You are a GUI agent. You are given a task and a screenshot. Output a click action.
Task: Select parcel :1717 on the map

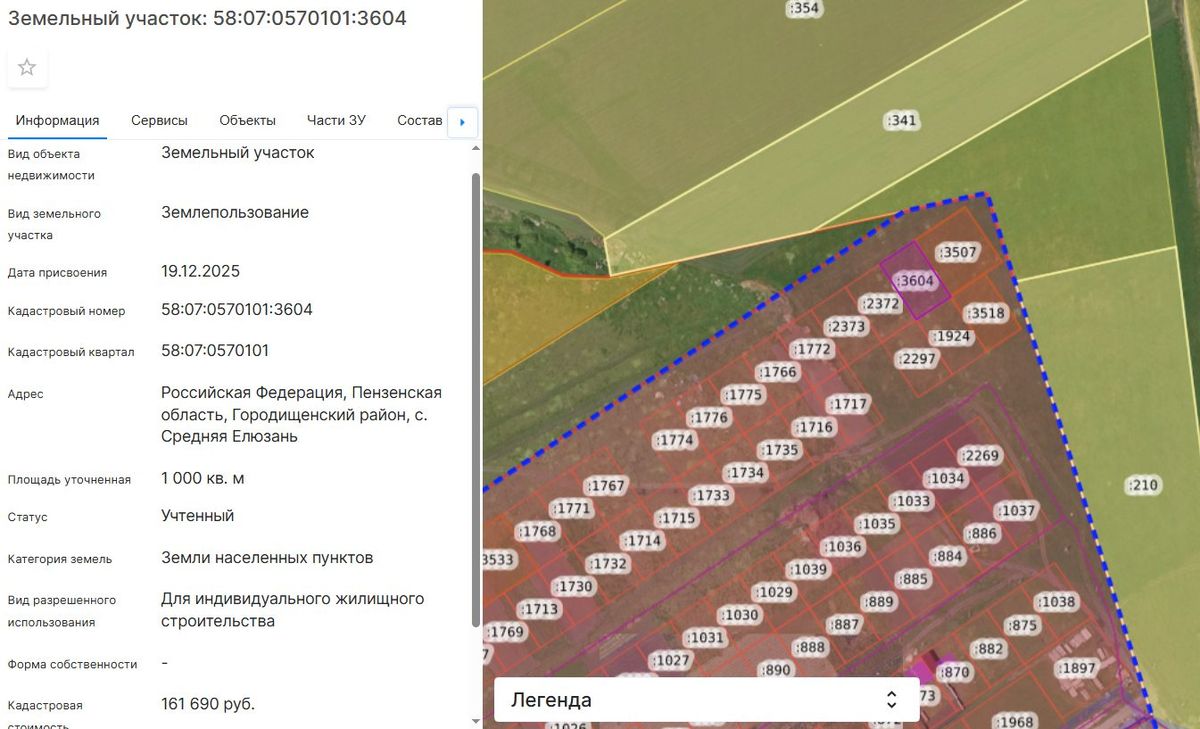[x=848, y=405]
